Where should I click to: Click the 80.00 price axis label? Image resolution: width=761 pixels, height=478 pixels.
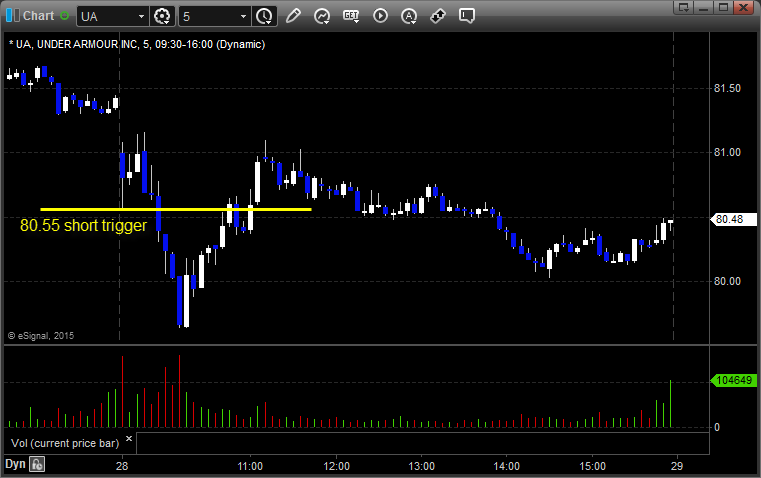pyautogui.click(x=727, y=281)
